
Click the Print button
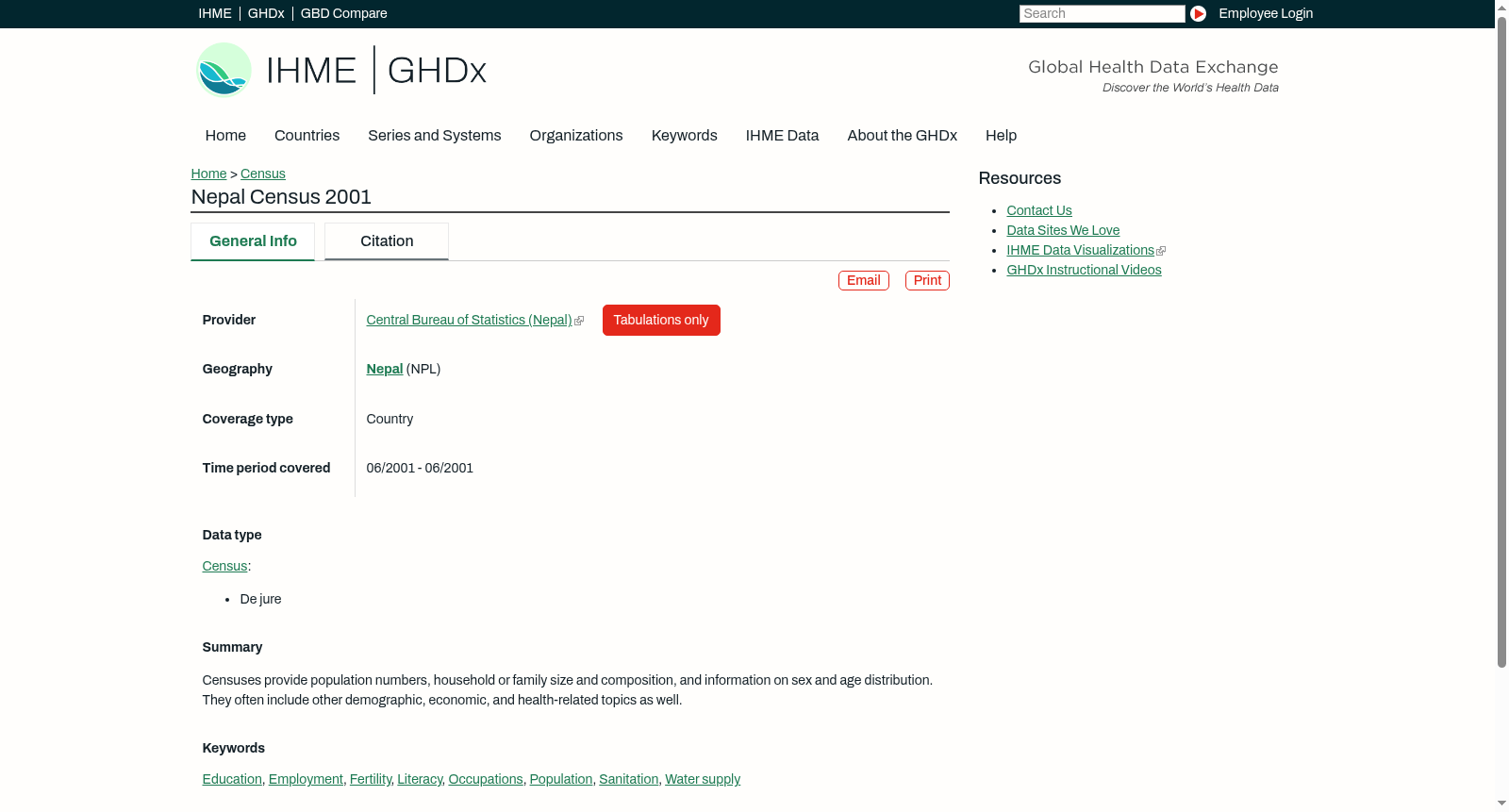tap(927, 280)
